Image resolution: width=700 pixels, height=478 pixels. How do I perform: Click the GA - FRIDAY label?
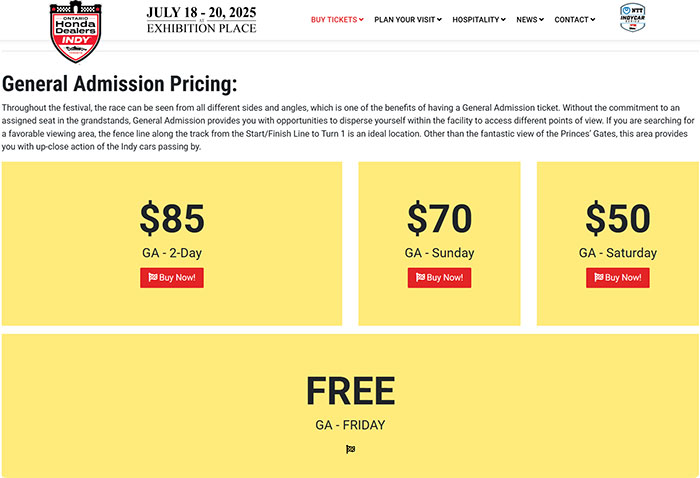tap(350, 425)
